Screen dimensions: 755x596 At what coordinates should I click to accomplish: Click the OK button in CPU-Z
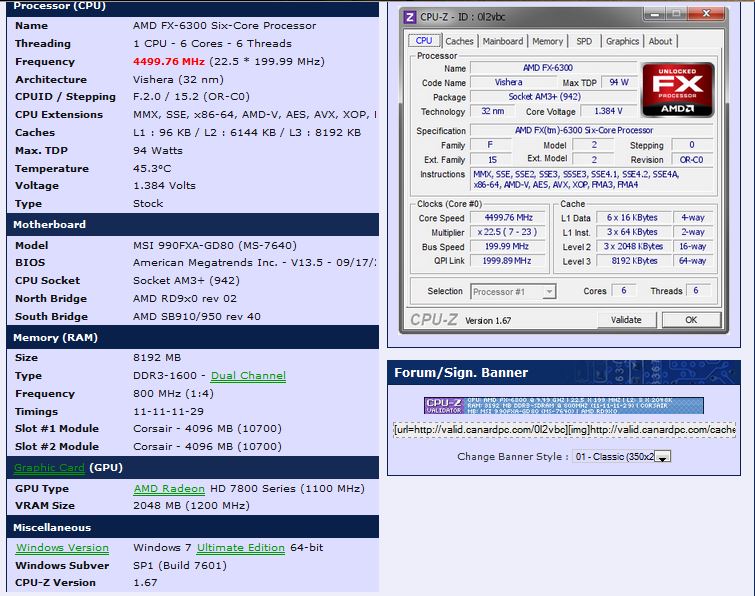pyautogui.click(x=691, y=320)
